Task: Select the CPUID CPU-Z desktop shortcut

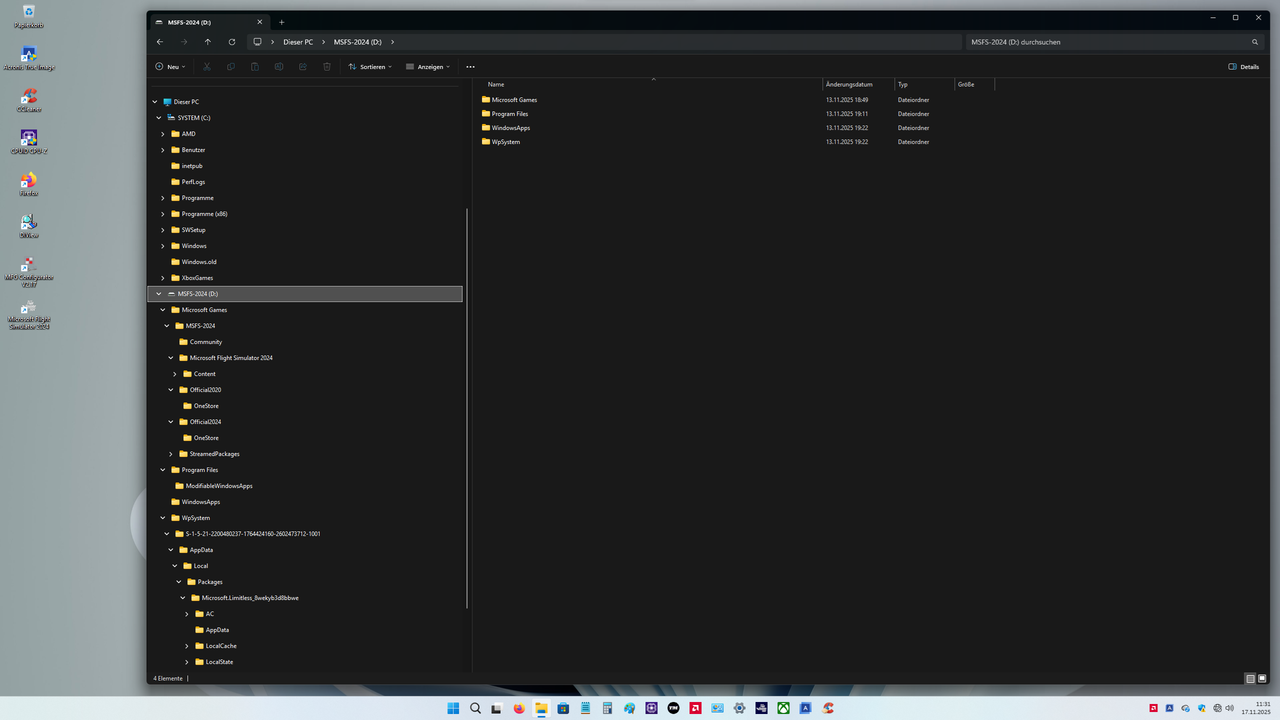Action: [x=29, y=142]
